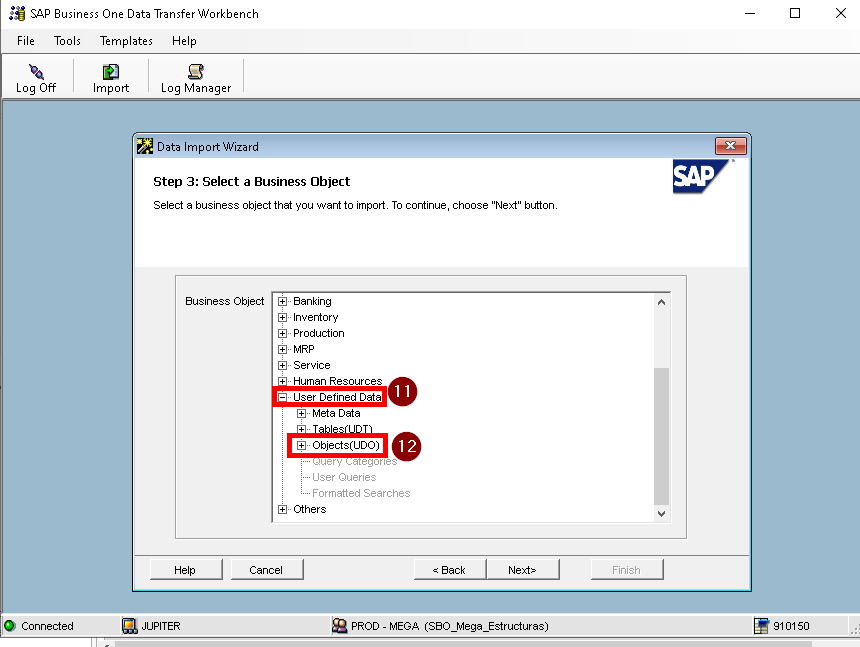Select the Inventory label in tree
This screenshot has height=647, width=860.
(x=315, y=317)
